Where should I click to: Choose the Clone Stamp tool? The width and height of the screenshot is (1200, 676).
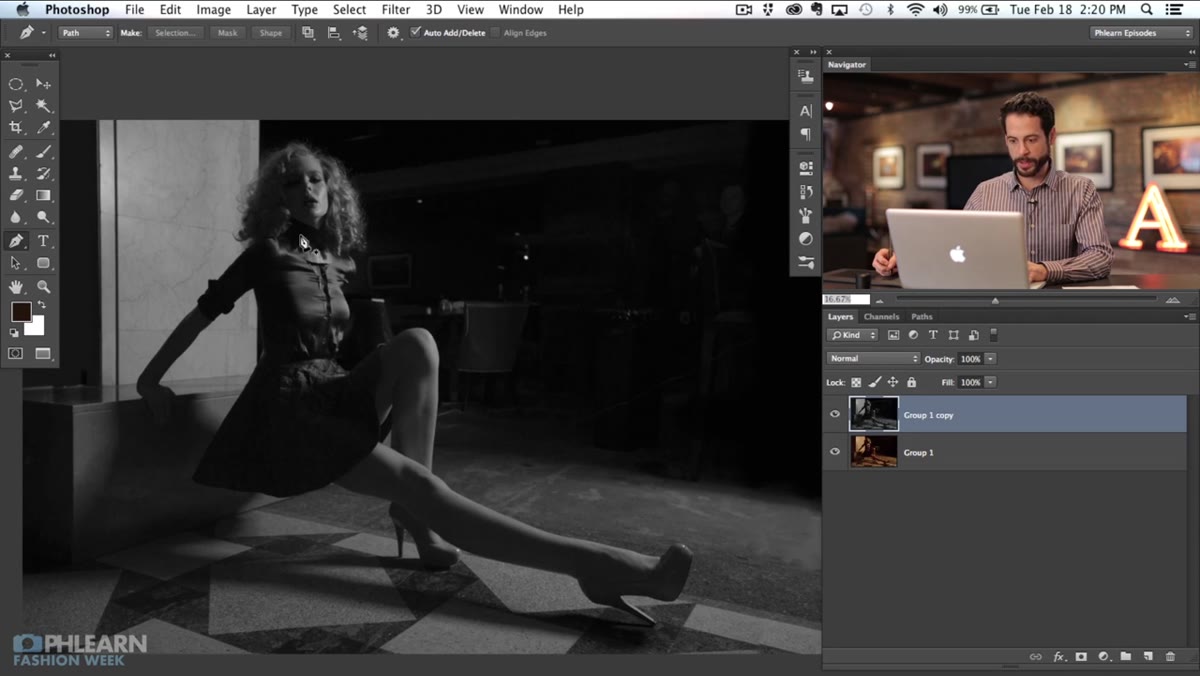[x=16, y=174]
